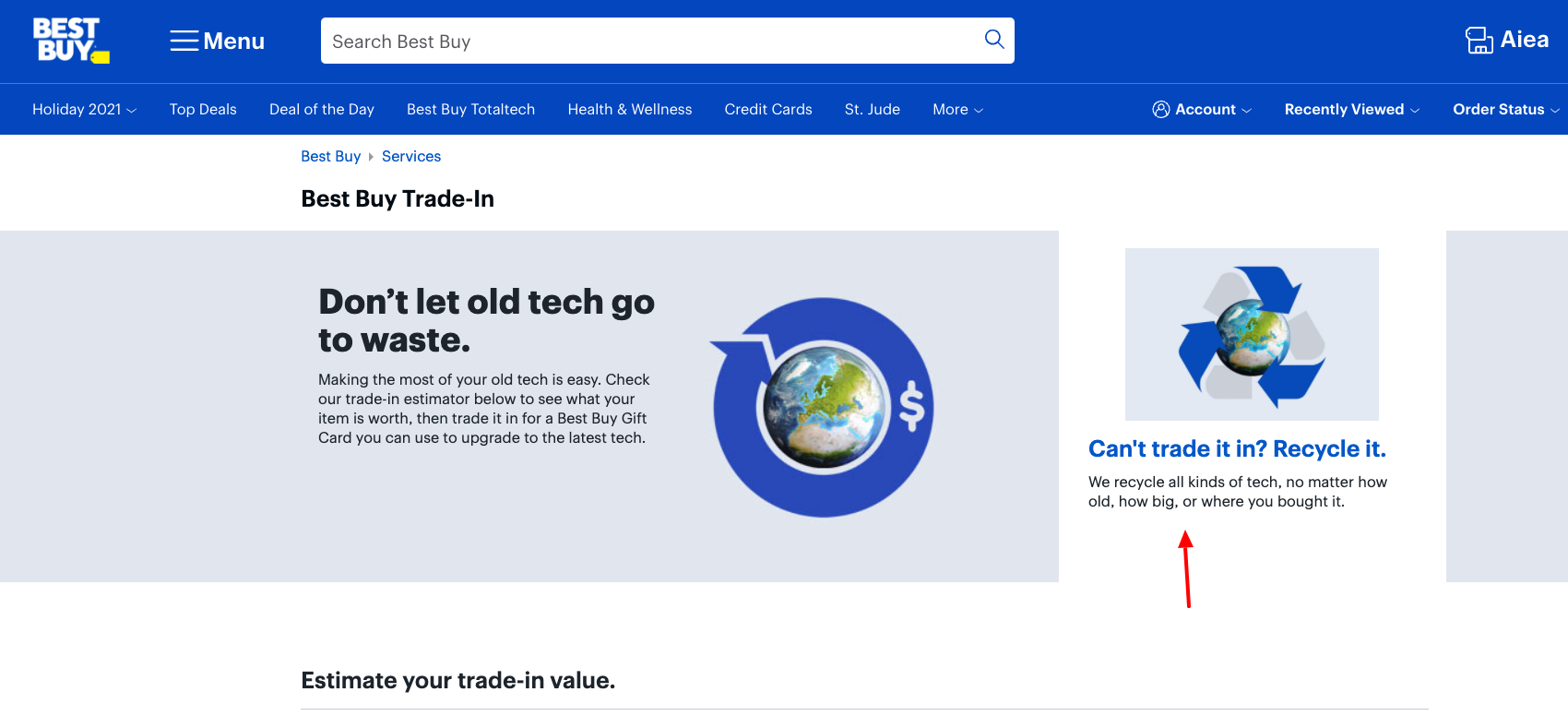Open "Can't trade it in? Recycle it." link

1237,448
